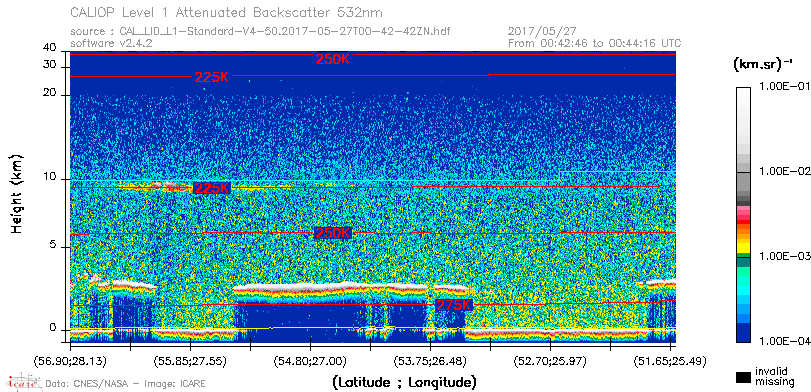This screenshot has width=811, height=392.
Task: Click the '225K' isotherm label above 20 km
Action: click(212, 77)
